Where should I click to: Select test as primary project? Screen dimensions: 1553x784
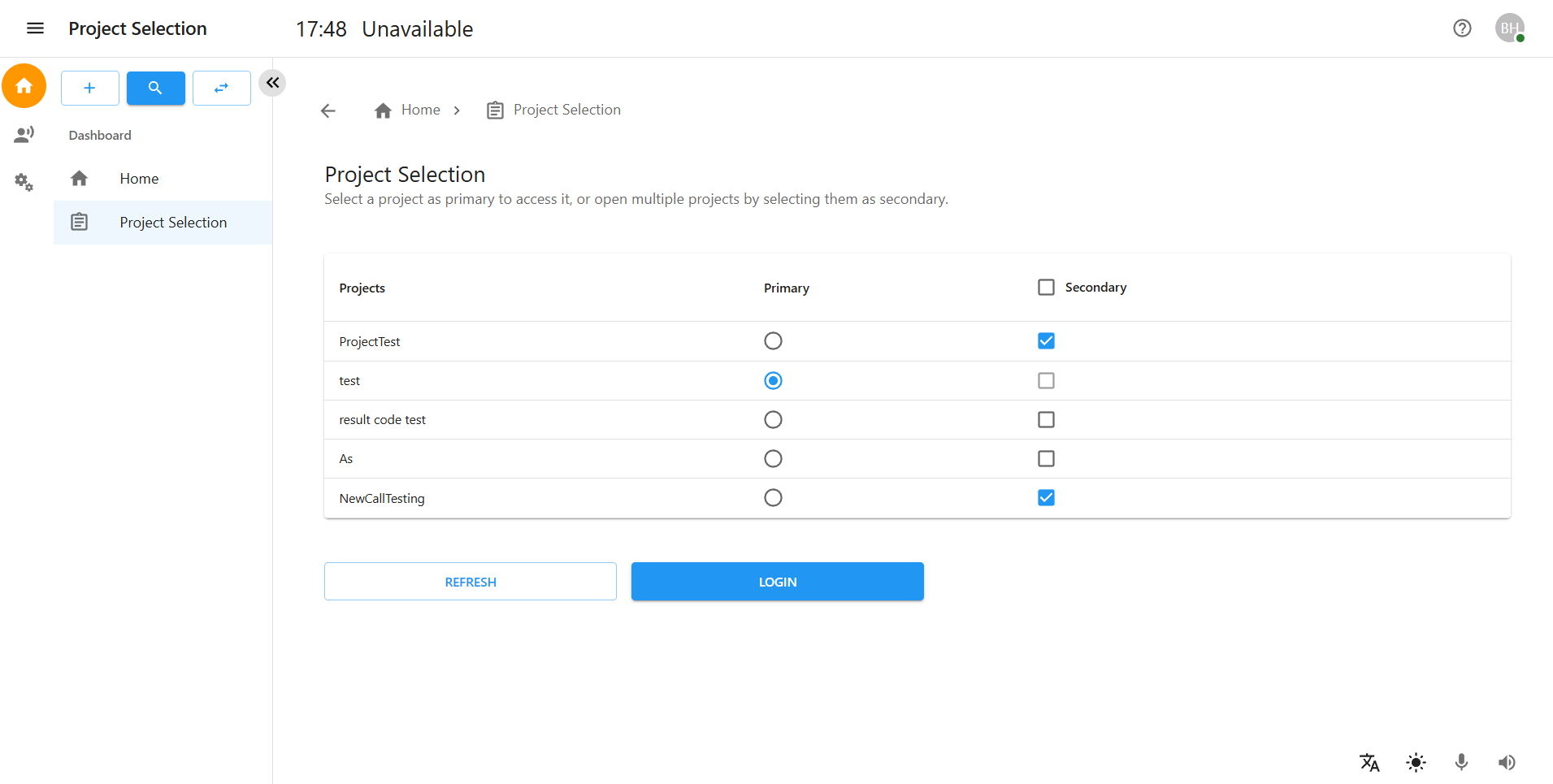pyautogui.click(x=772, y=380)
